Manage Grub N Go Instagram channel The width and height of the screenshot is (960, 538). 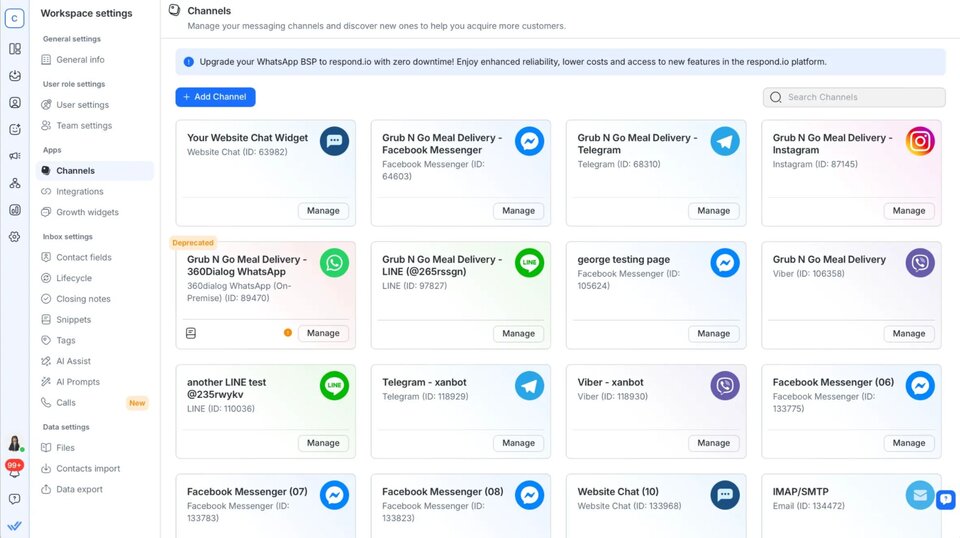tap(909, 211)
